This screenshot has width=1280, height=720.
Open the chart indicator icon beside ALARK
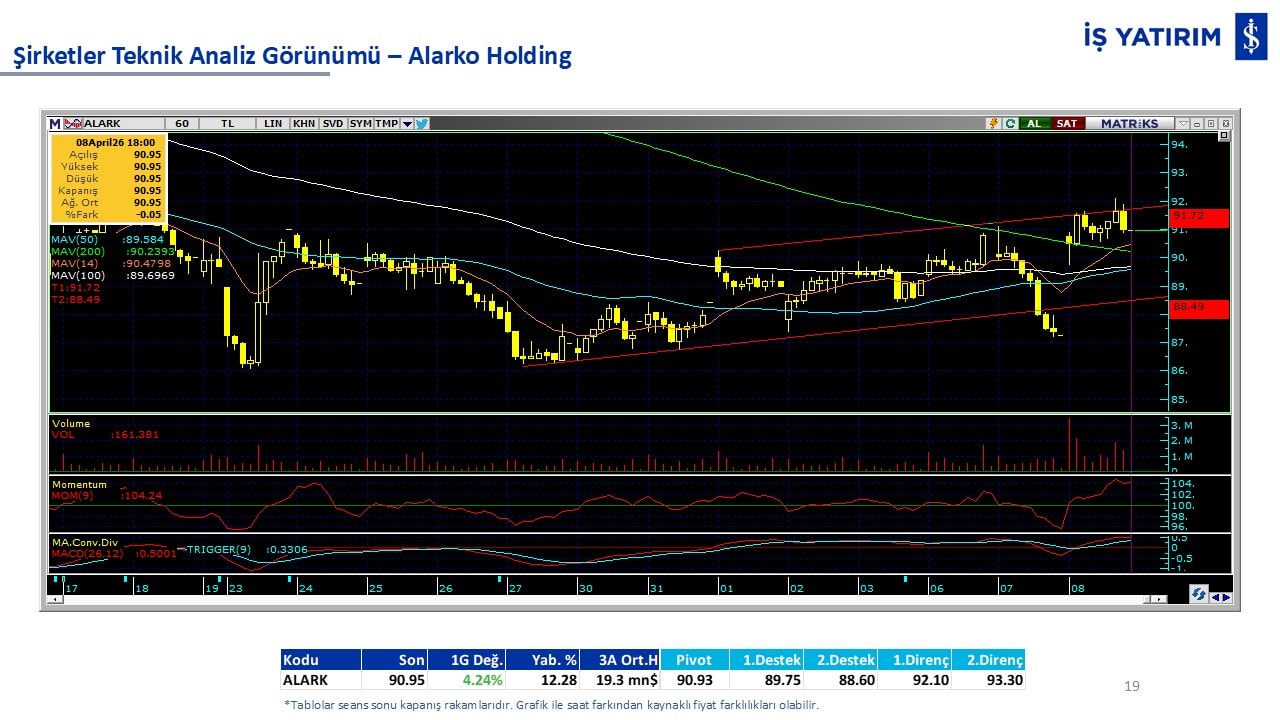(73, 124)
